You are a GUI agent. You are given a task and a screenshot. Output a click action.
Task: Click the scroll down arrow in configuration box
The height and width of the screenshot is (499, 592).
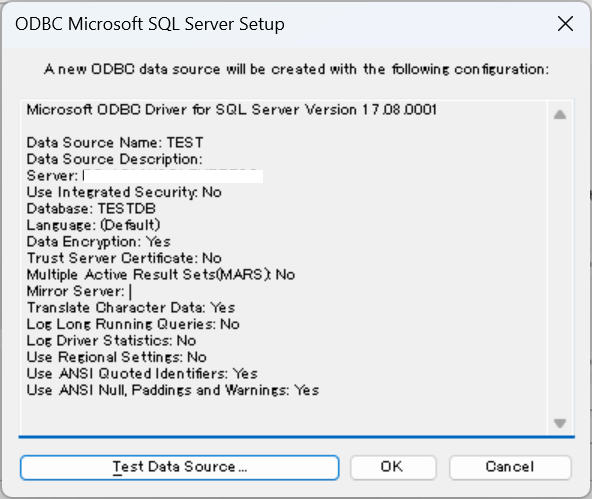coord(560,423)
